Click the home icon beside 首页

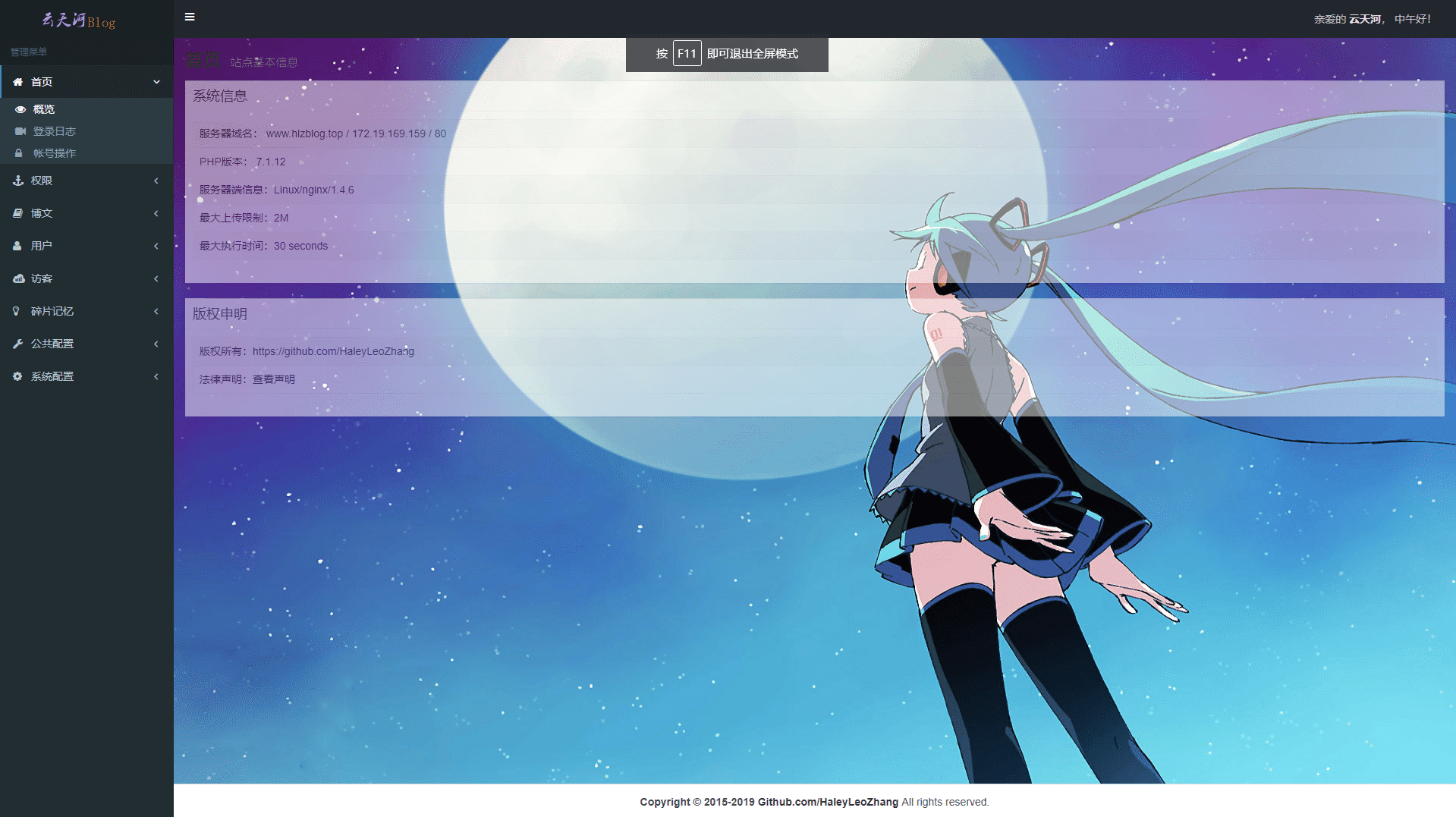pos(17,82)
